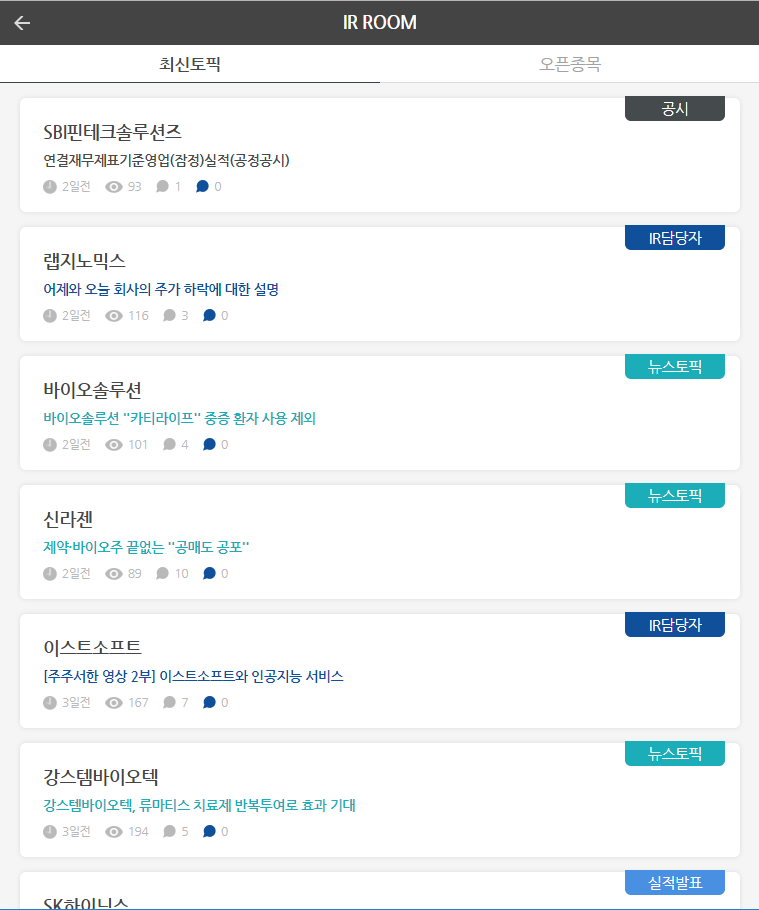Open 이스트소프트 주주서한 영상 2부 post

194,677
